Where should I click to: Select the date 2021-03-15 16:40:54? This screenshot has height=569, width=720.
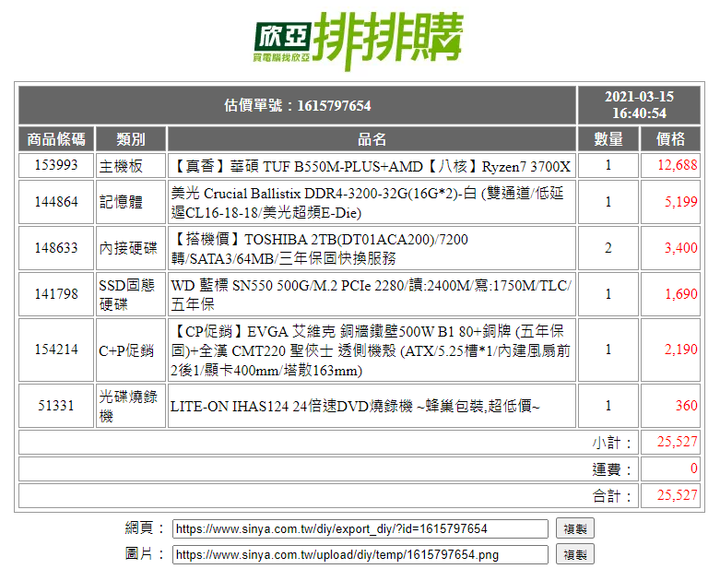pos(639,105)
